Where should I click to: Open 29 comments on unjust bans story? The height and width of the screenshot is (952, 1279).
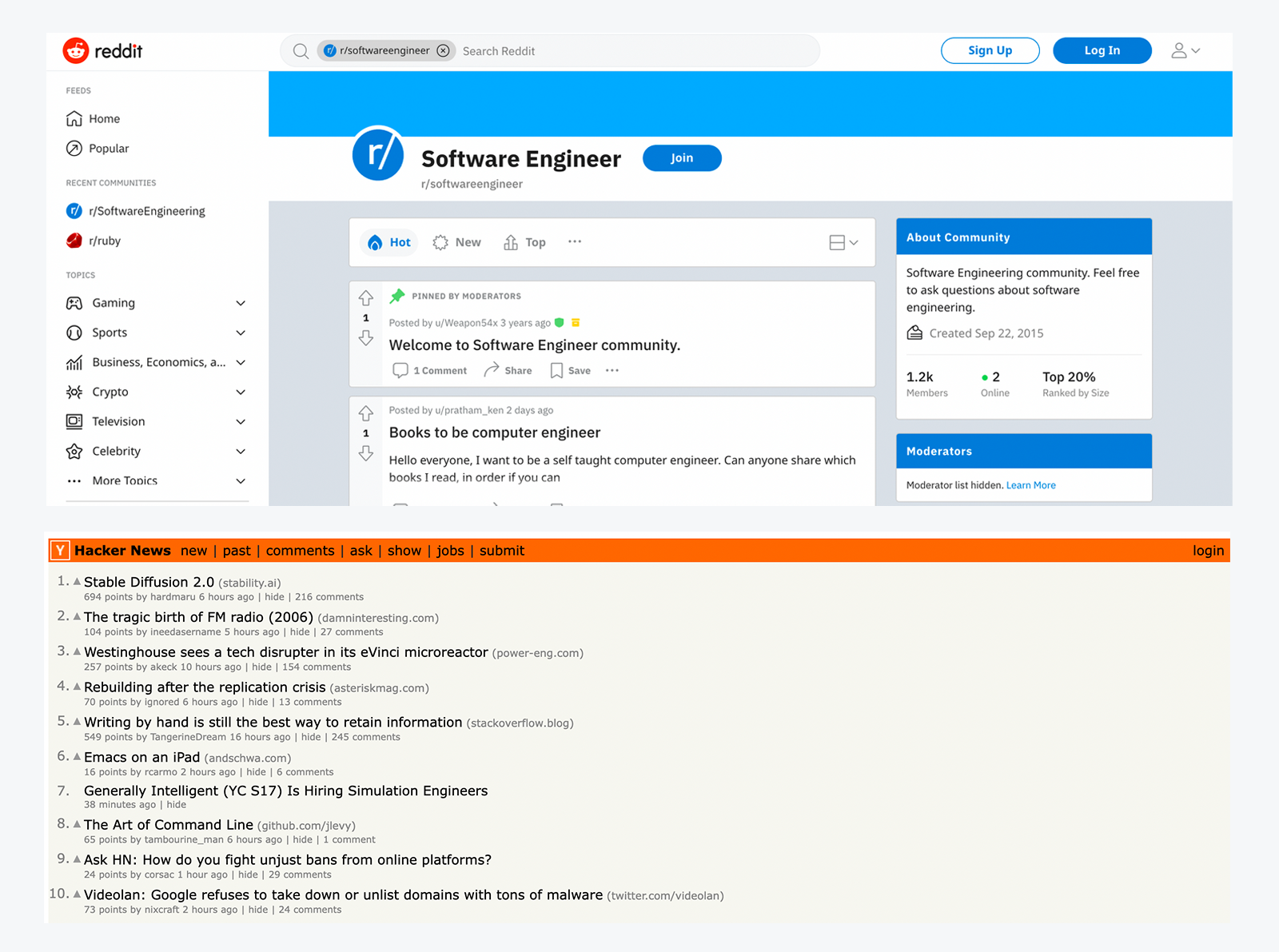(x=301, y=874)
